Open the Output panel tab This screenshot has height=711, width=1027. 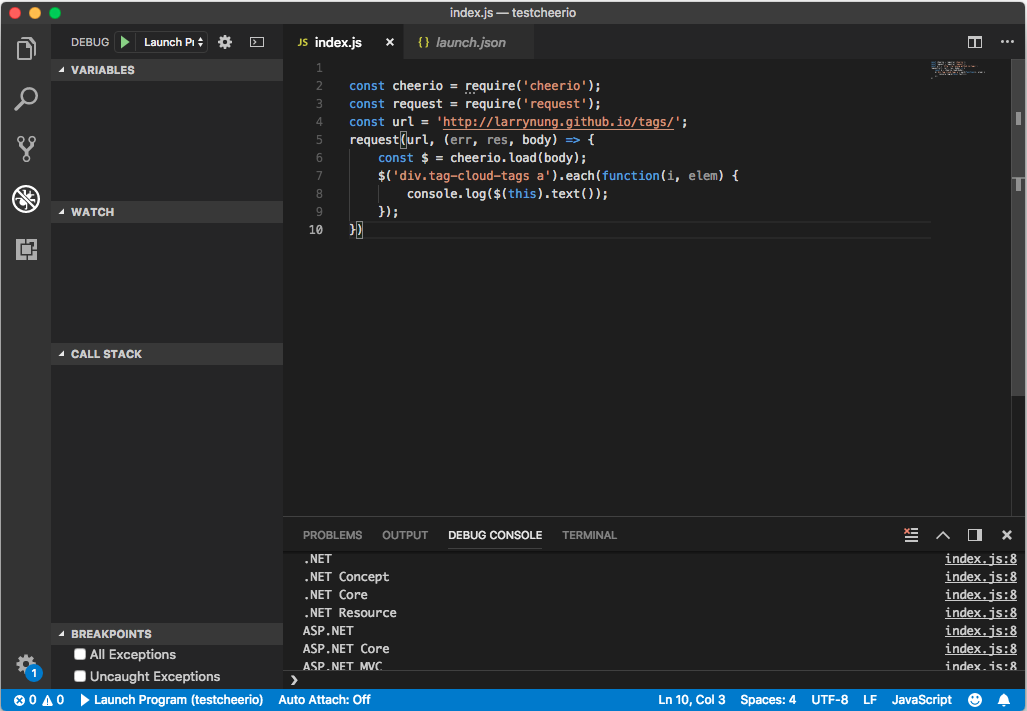pos(405,535)
